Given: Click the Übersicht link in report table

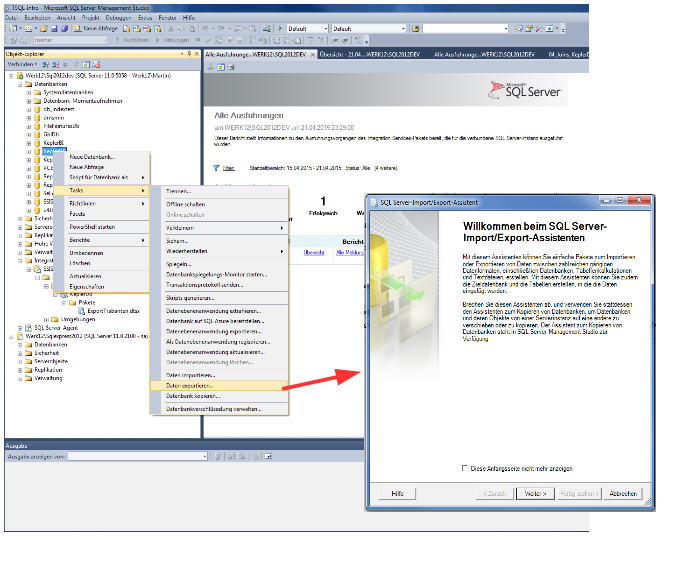Looking at the screenshot, I should [x=314, y=252].
